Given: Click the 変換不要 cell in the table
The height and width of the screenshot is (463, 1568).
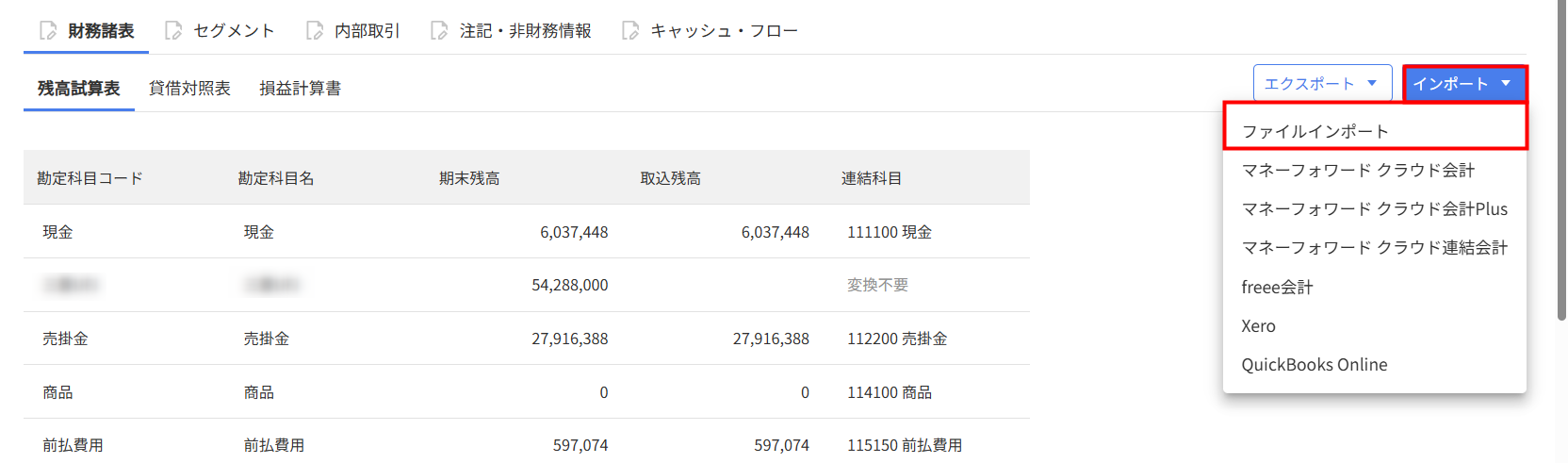Looking at the screenshot, I should [877, 285].
